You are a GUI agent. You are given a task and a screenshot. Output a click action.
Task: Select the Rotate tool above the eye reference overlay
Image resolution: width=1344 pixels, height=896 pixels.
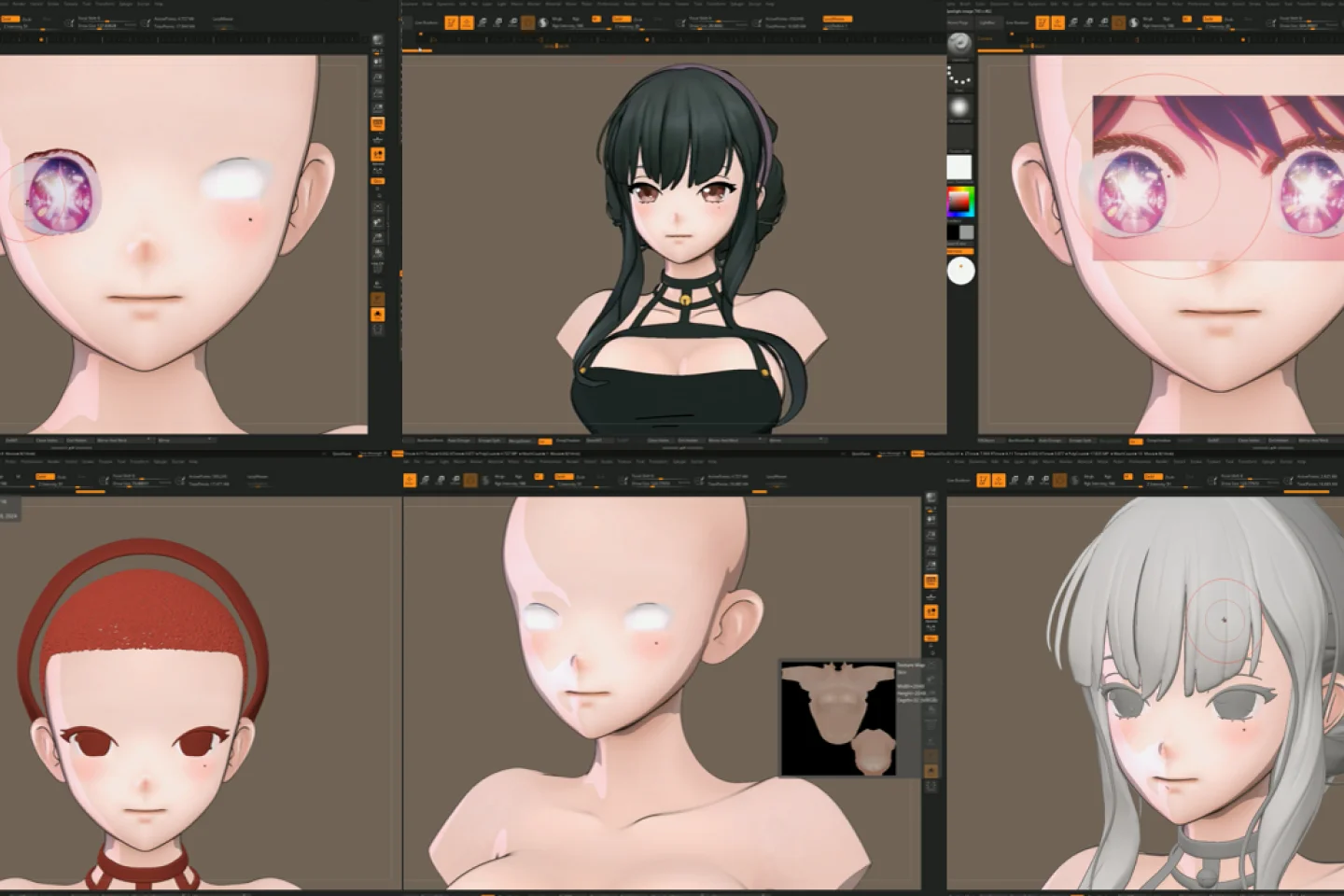pos(1103,22)
